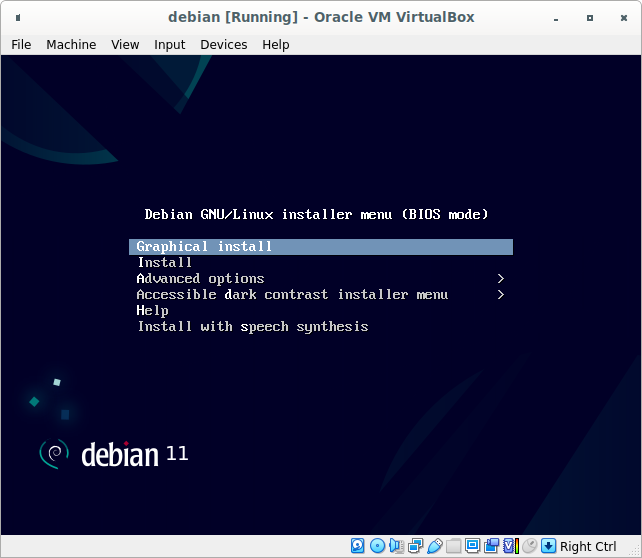
Task: Click the shared folders status icon
Action: (453, 546)
